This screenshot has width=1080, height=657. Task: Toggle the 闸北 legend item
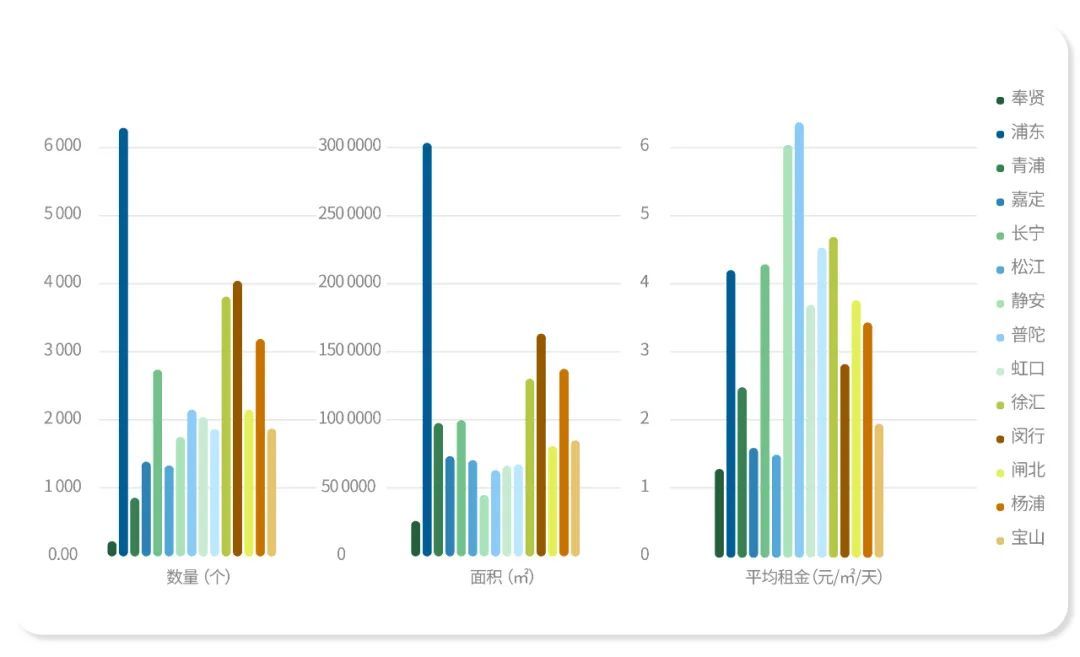(x=1020, y=470)
